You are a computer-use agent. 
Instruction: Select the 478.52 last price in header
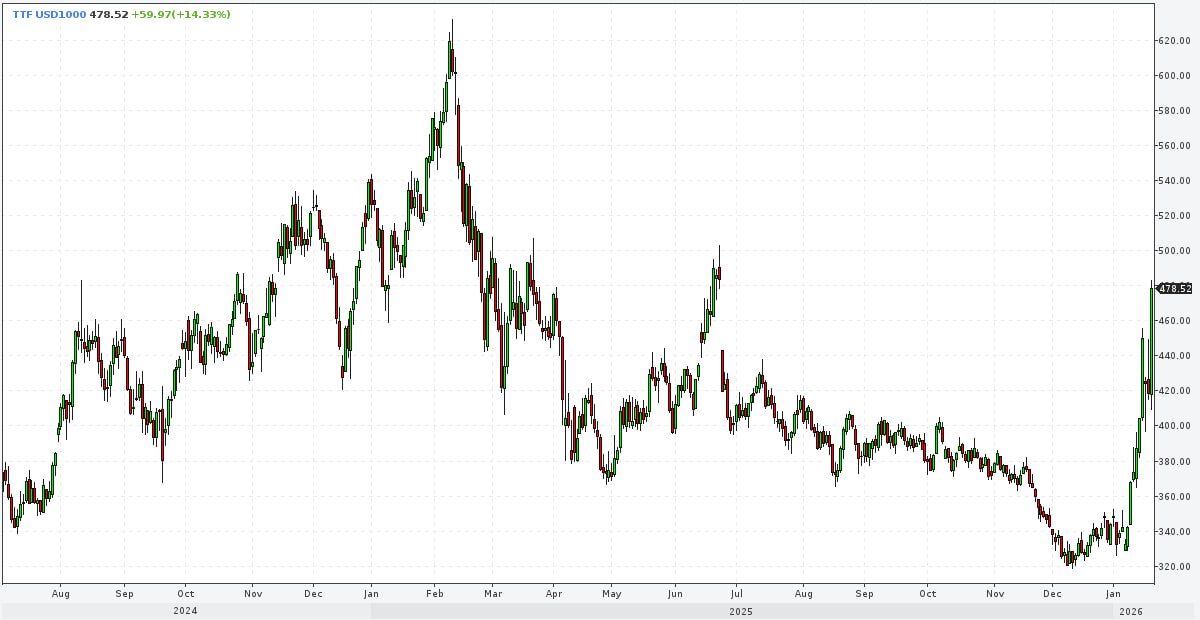tap(109, 14)
